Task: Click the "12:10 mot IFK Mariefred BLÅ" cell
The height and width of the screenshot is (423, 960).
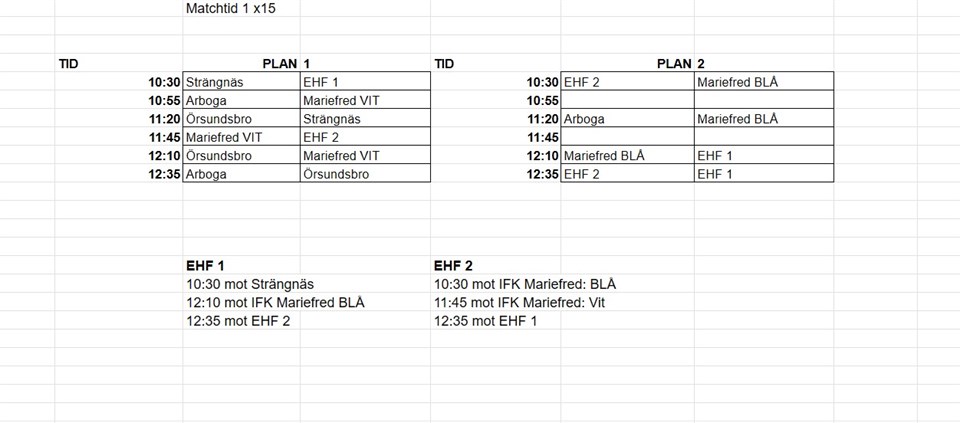Action: pos(275,302)
